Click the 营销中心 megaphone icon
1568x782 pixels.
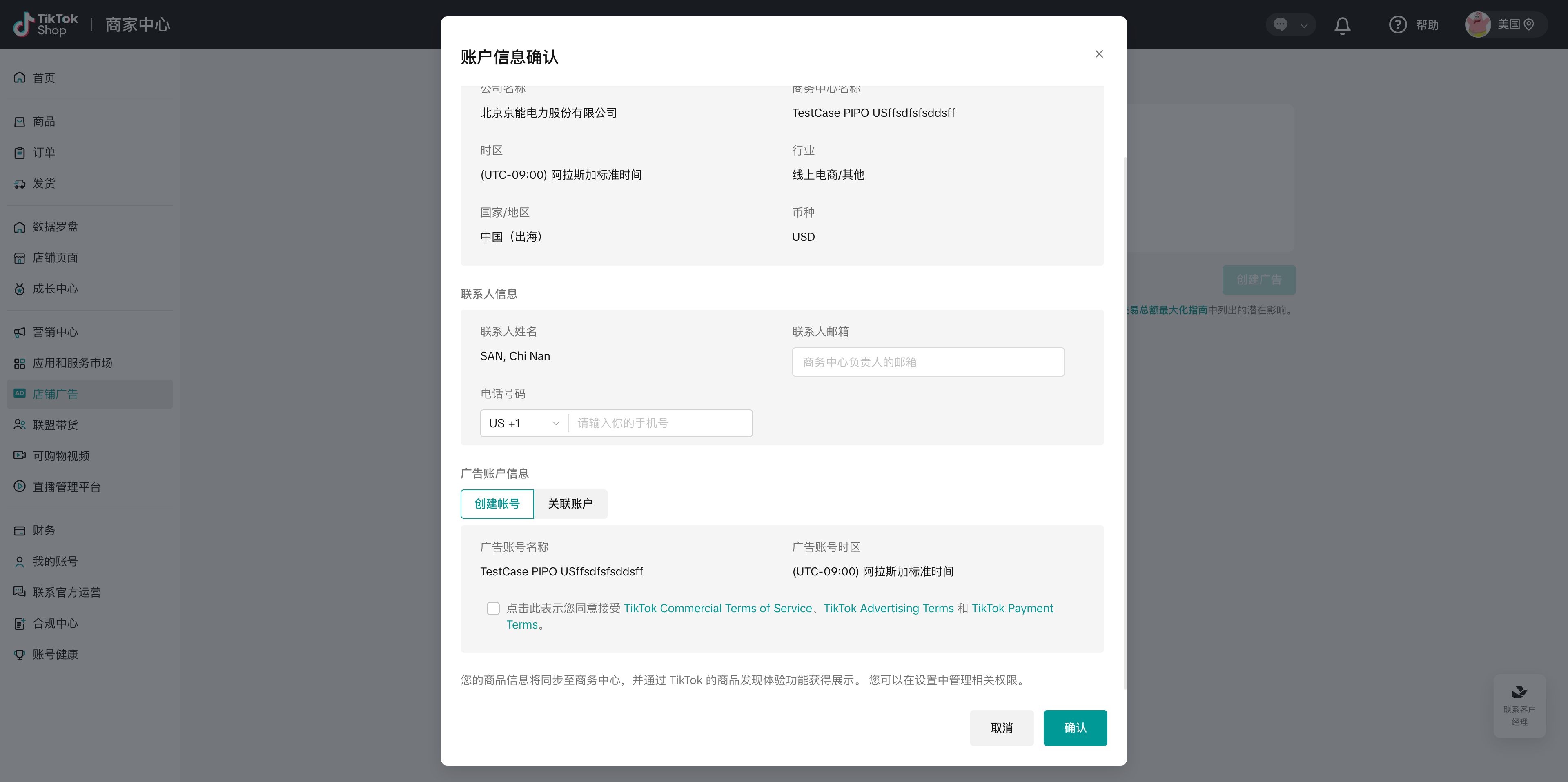coord(20,332)
